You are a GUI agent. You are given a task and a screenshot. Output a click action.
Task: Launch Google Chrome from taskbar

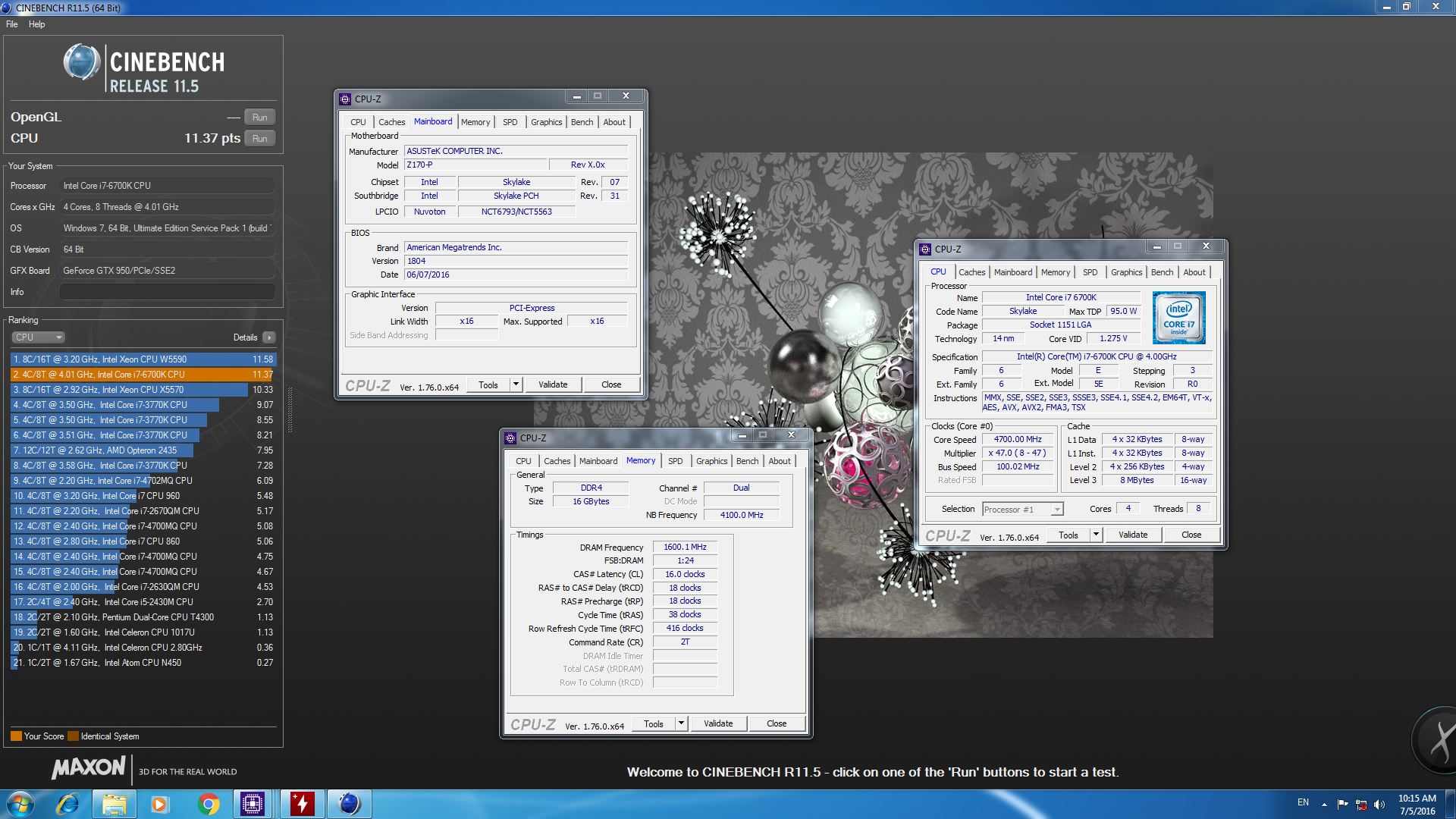(x=208, y=804)
